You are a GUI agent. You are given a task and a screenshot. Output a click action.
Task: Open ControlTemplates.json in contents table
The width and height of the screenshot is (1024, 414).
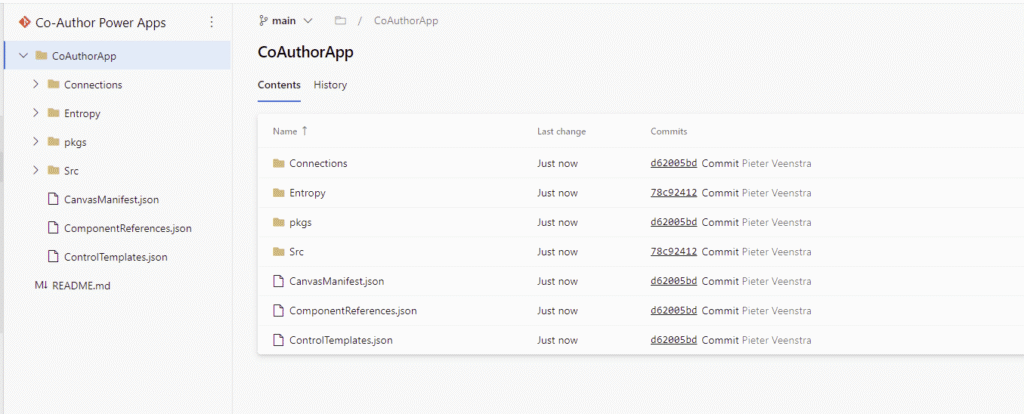[x=341, y=340]
